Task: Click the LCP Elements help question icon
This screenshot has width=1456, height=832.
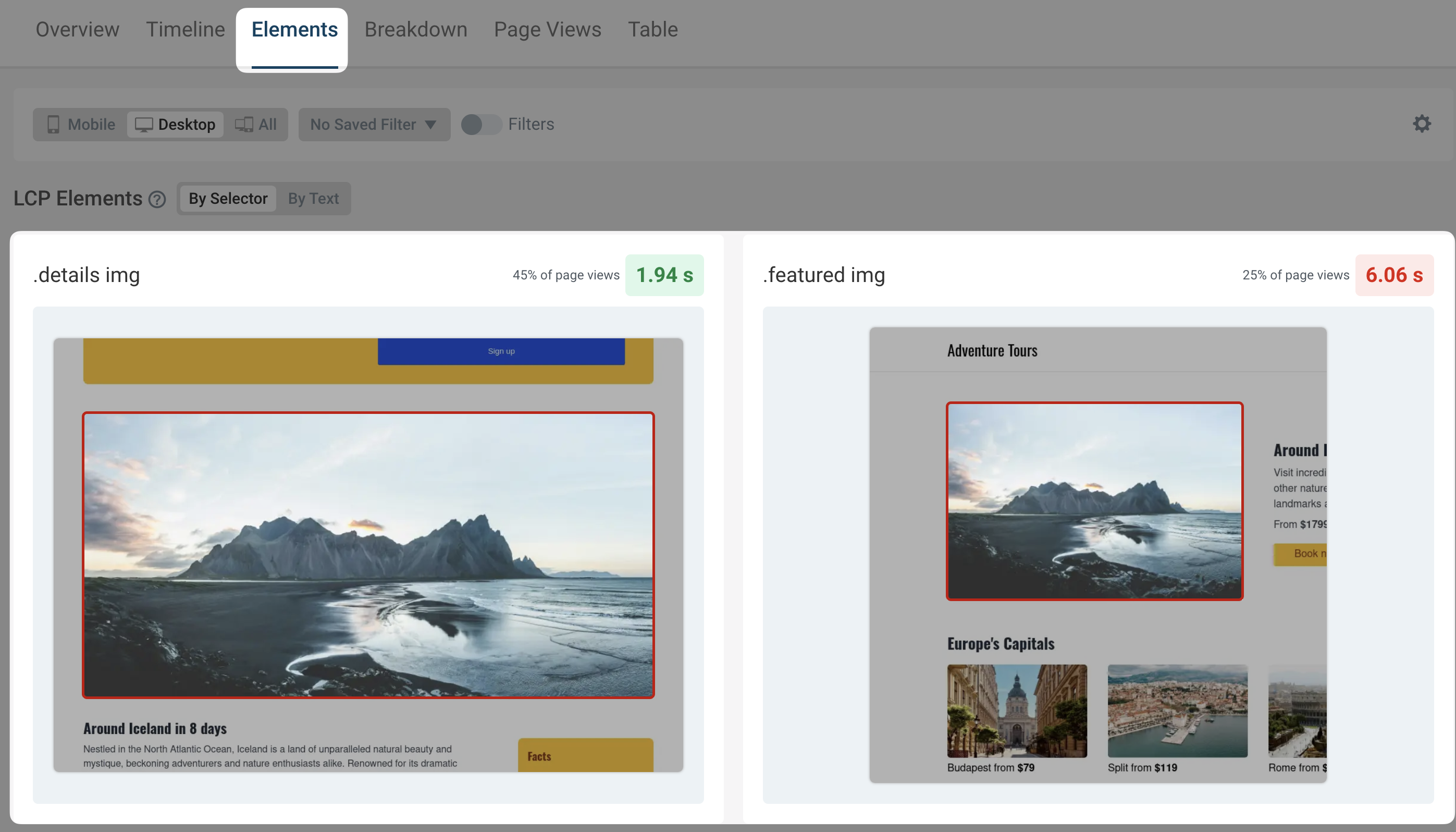Action: click(x=157, y=200)
